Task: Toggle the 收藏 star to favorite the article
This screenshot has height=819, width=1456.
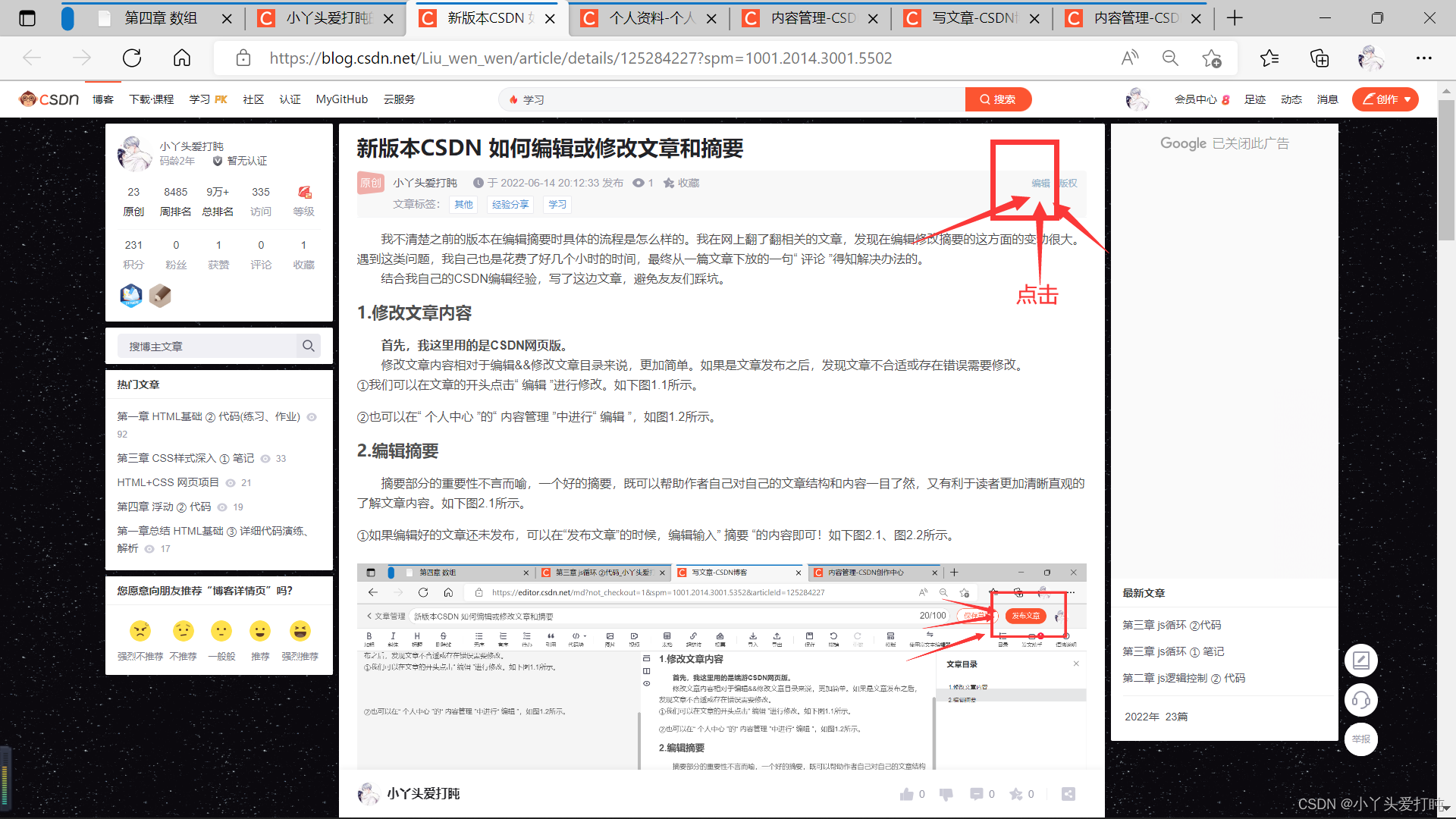Action: click(669, 183)
